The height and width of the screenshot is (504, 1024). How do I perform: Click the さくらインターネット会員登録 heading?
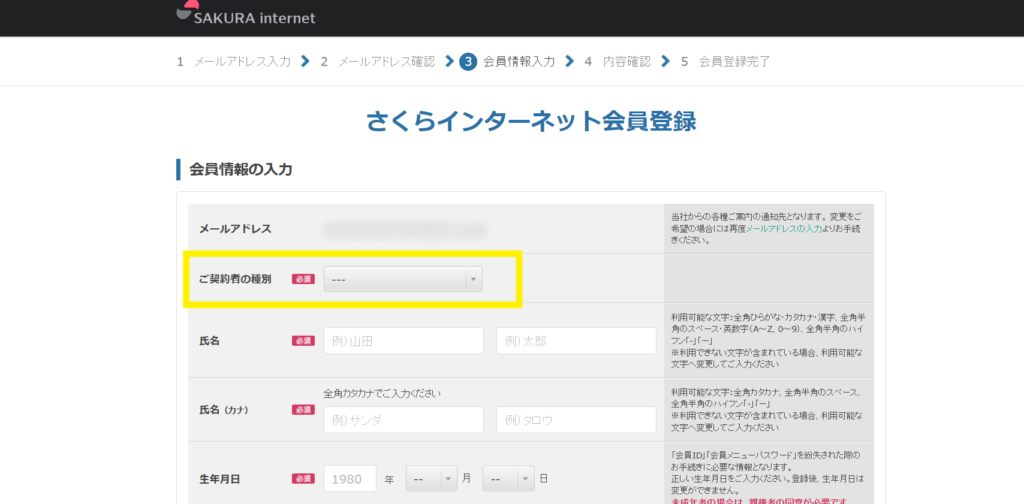[x=531, y=121]
